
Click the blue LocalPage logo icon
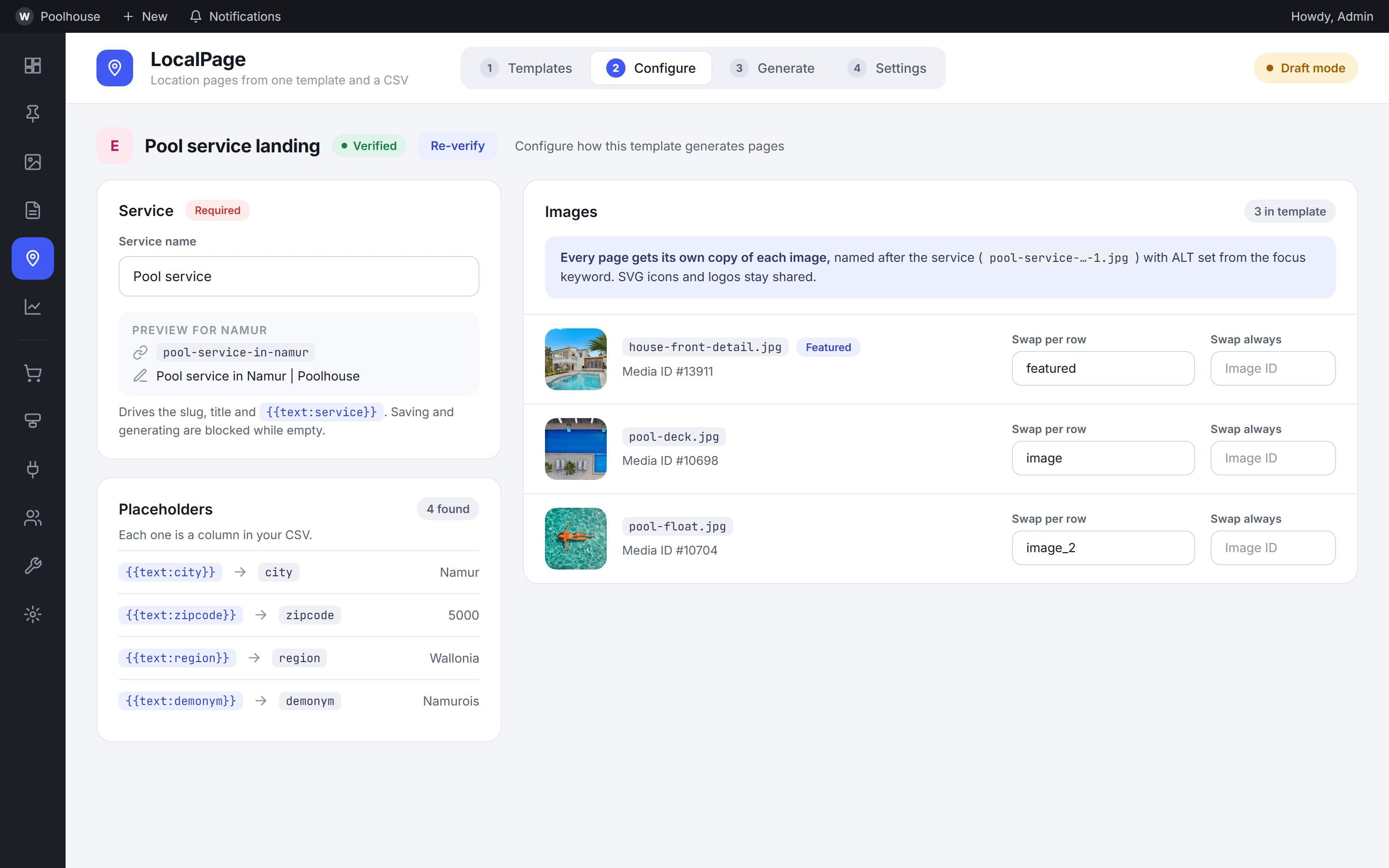(x=115, y=68)
